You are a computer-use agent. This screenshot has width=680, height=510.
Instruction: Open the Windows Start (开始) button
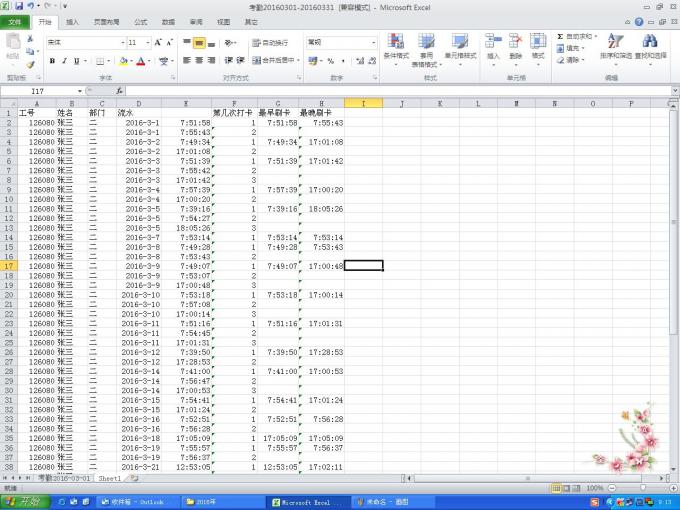point(25,502)
